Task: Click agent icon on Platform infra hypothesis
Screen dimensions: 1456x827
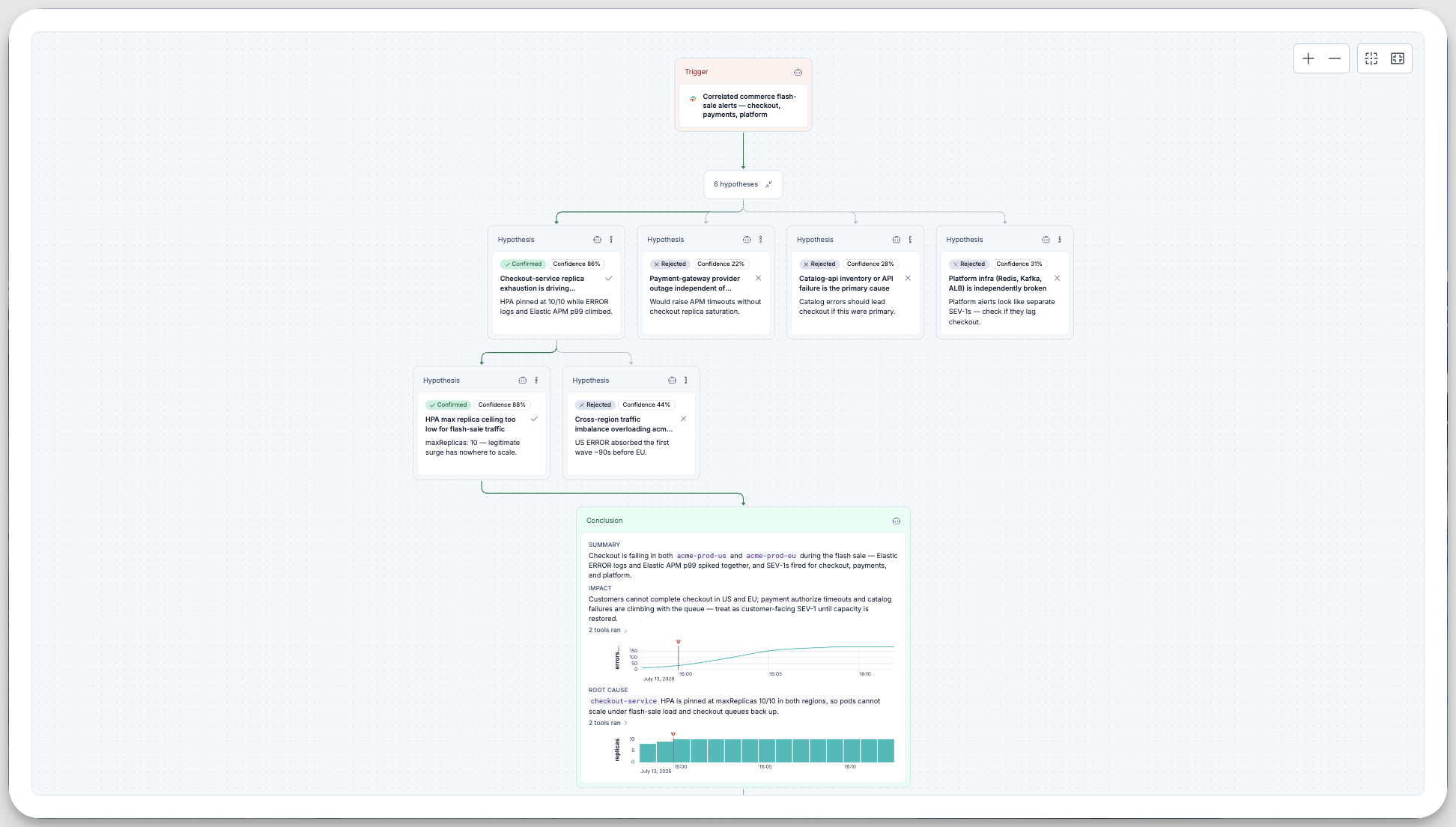Action: (1046, 240)
